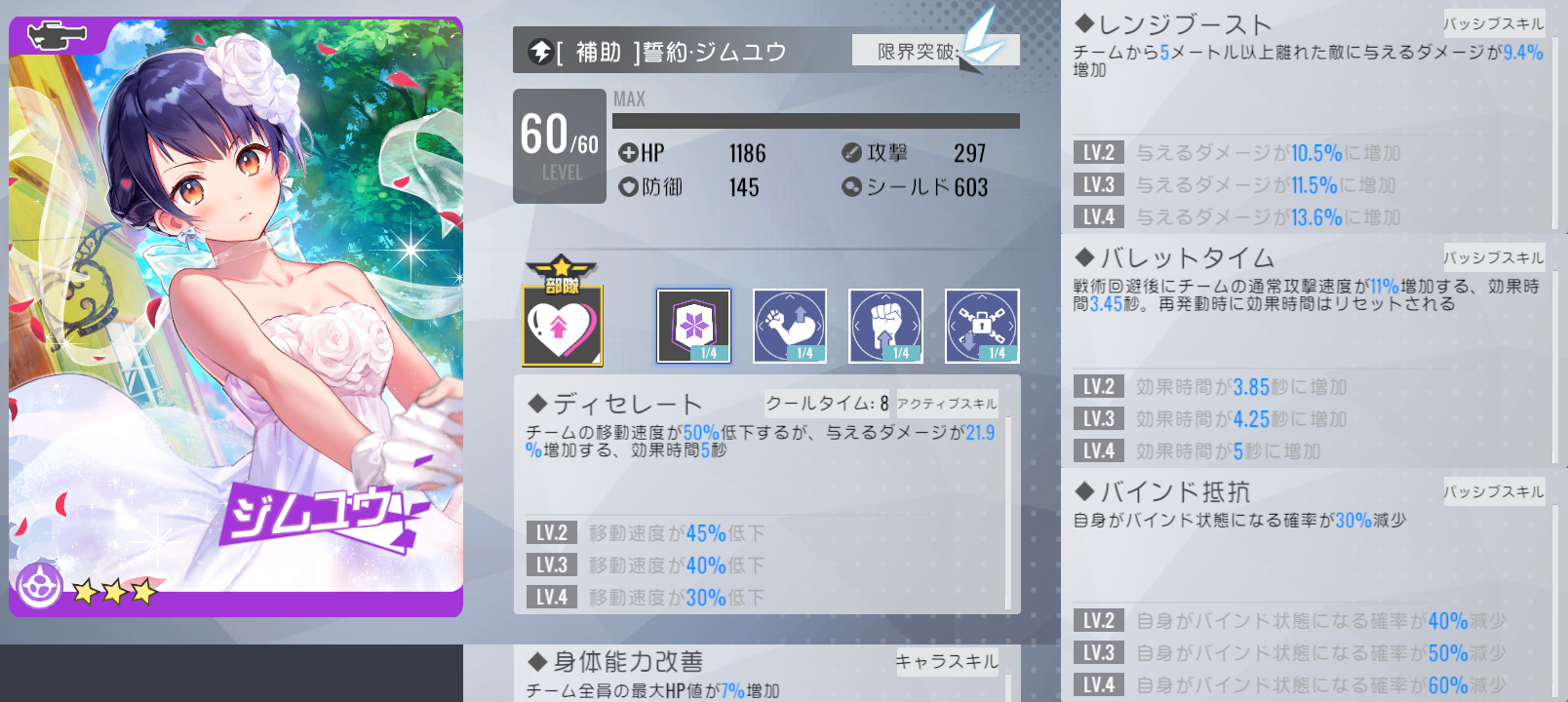Select the raised fist skill icon
Image resolution: width=1568 pixels, height=702 pixels.
(x=885, y=326)
